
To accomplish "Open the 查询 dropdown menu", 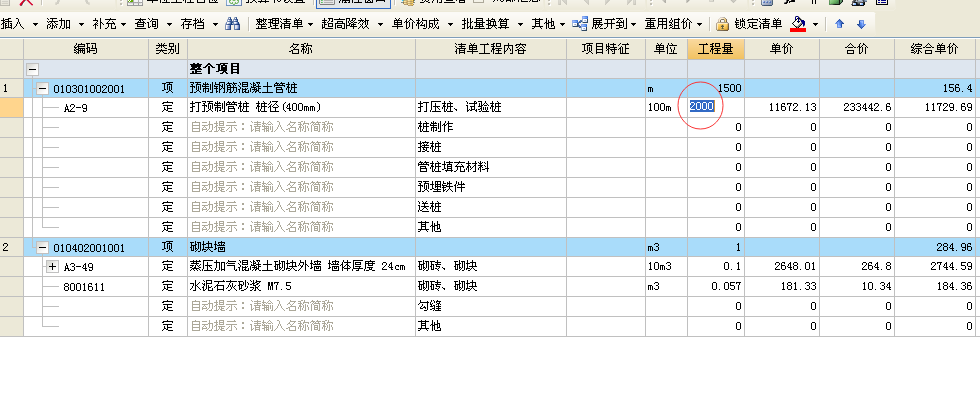I will pos(154,24).
